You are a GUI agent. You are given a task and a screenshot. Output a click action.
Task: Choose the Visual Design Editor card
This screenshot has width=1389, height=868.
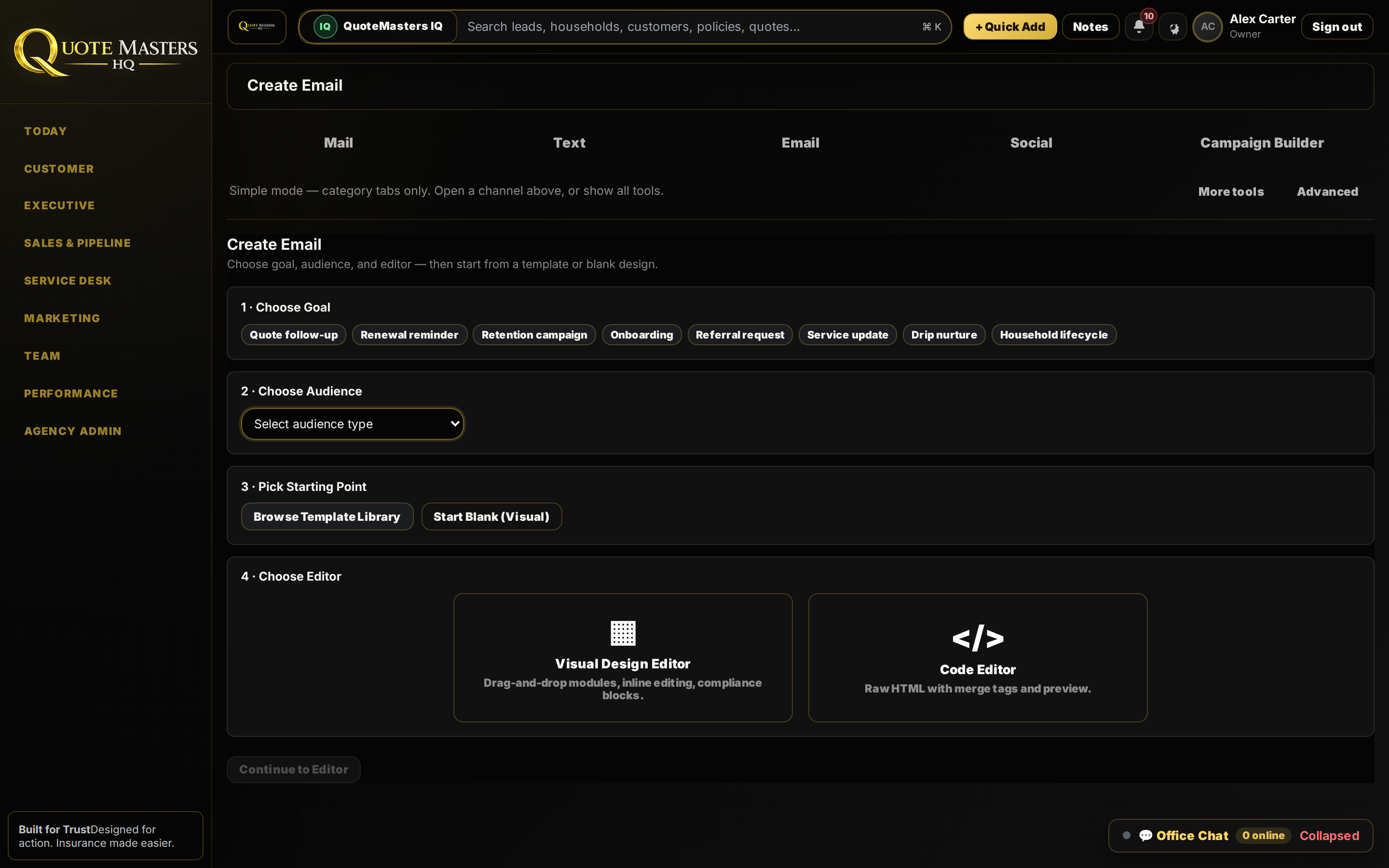(x=623, y=658)
